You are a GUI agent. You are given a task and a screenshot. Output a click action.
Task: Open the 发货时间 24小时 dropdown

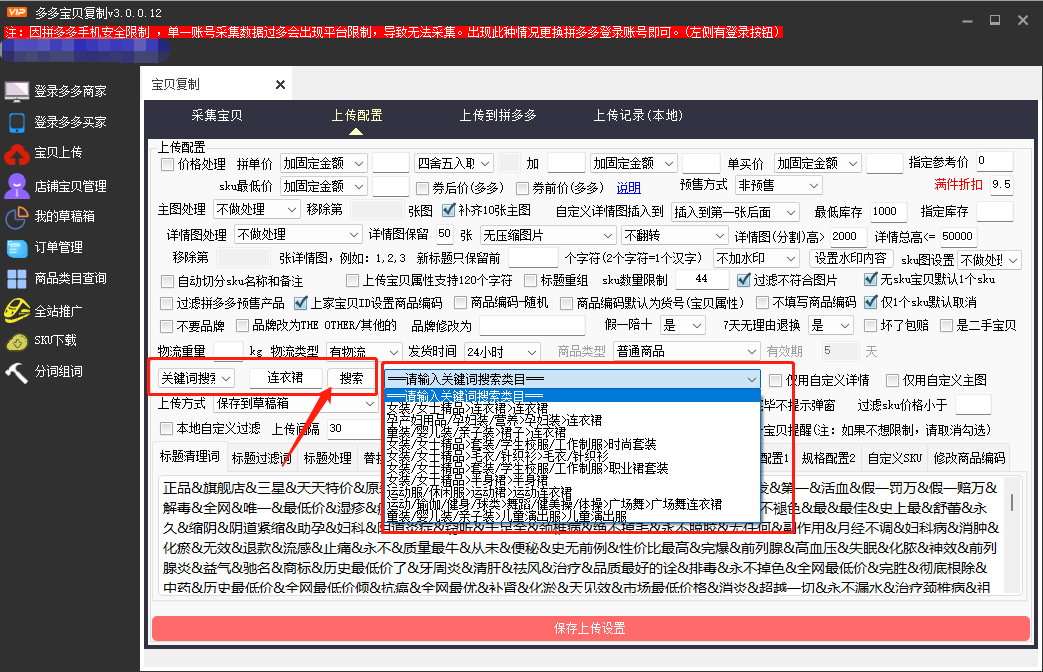(502, 352)
